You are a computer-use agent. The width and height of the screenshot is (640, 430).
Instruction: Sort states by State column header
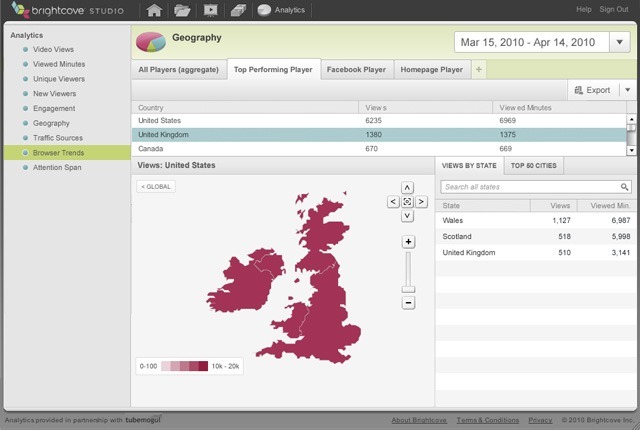point(483,206)
